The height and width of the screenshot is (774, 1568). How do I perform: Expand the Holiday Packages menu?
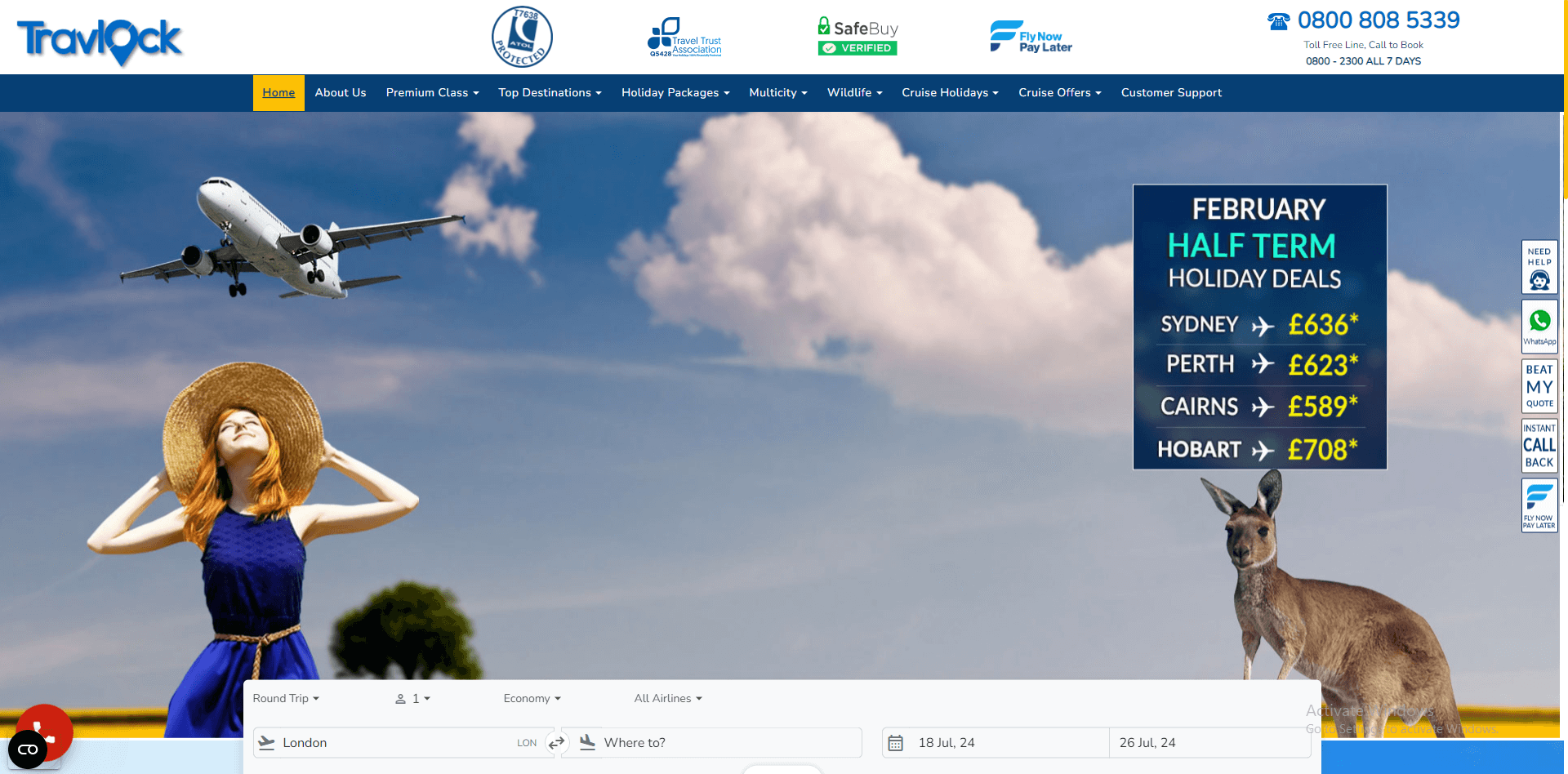tap(675, 93)
